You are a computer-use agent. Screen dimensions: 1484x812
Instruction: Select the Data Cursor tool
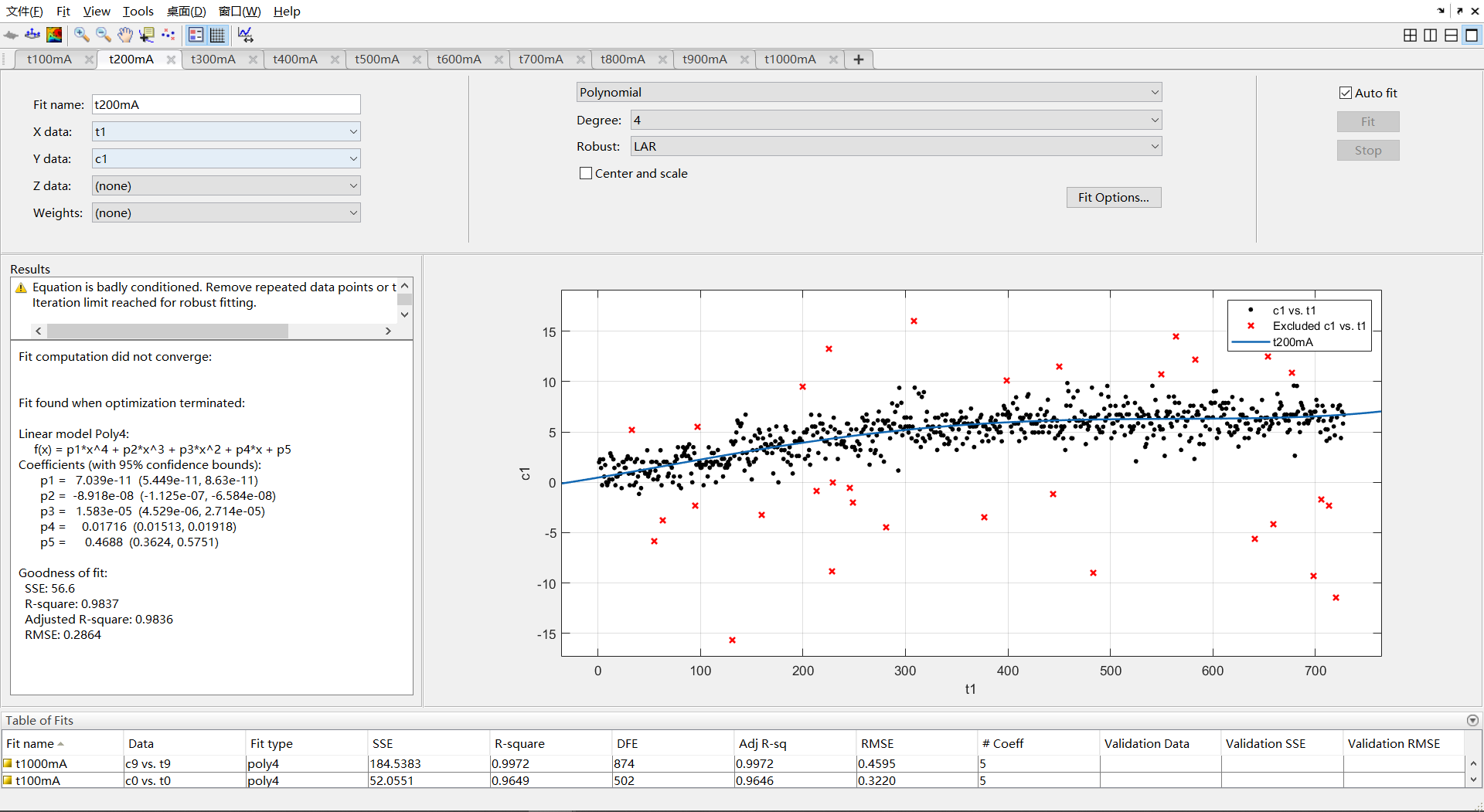click(146, 35)
